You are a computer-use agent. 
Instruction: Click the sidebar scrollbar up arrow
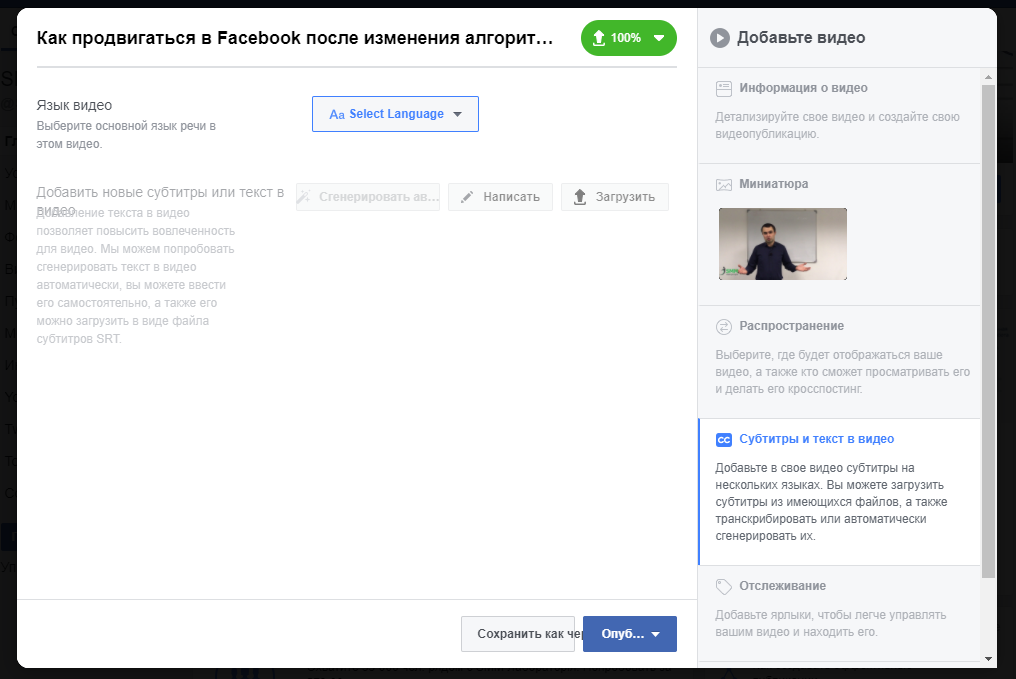[988, 77]
